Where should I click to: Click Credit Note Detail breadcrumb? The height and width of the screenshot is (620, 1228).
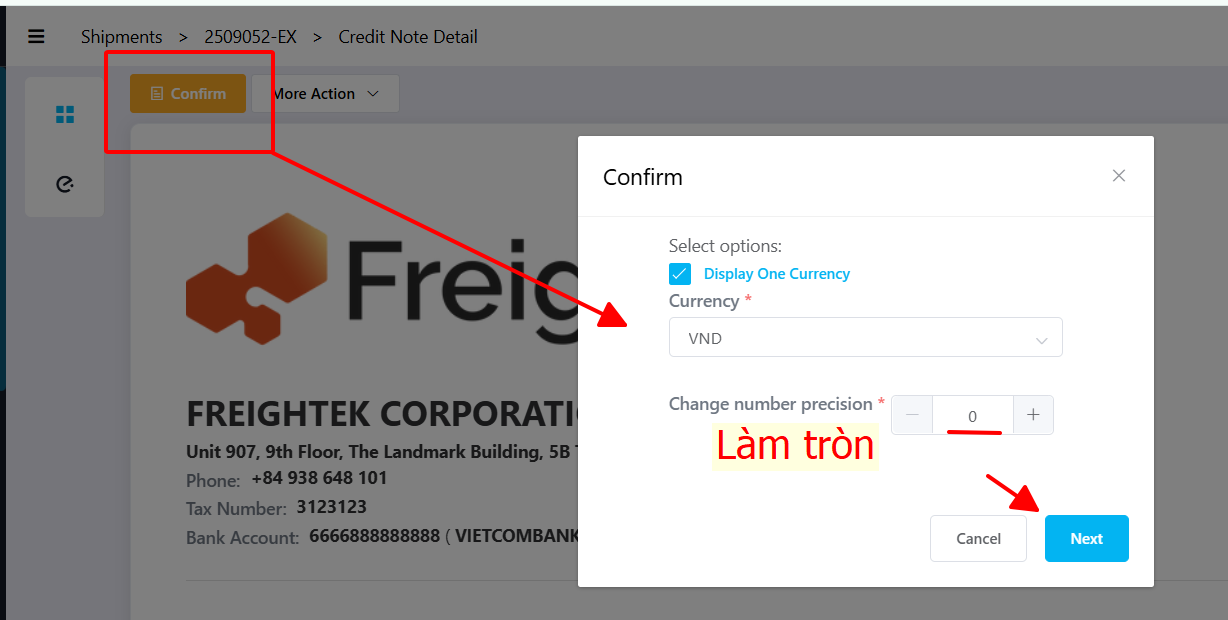408,37
